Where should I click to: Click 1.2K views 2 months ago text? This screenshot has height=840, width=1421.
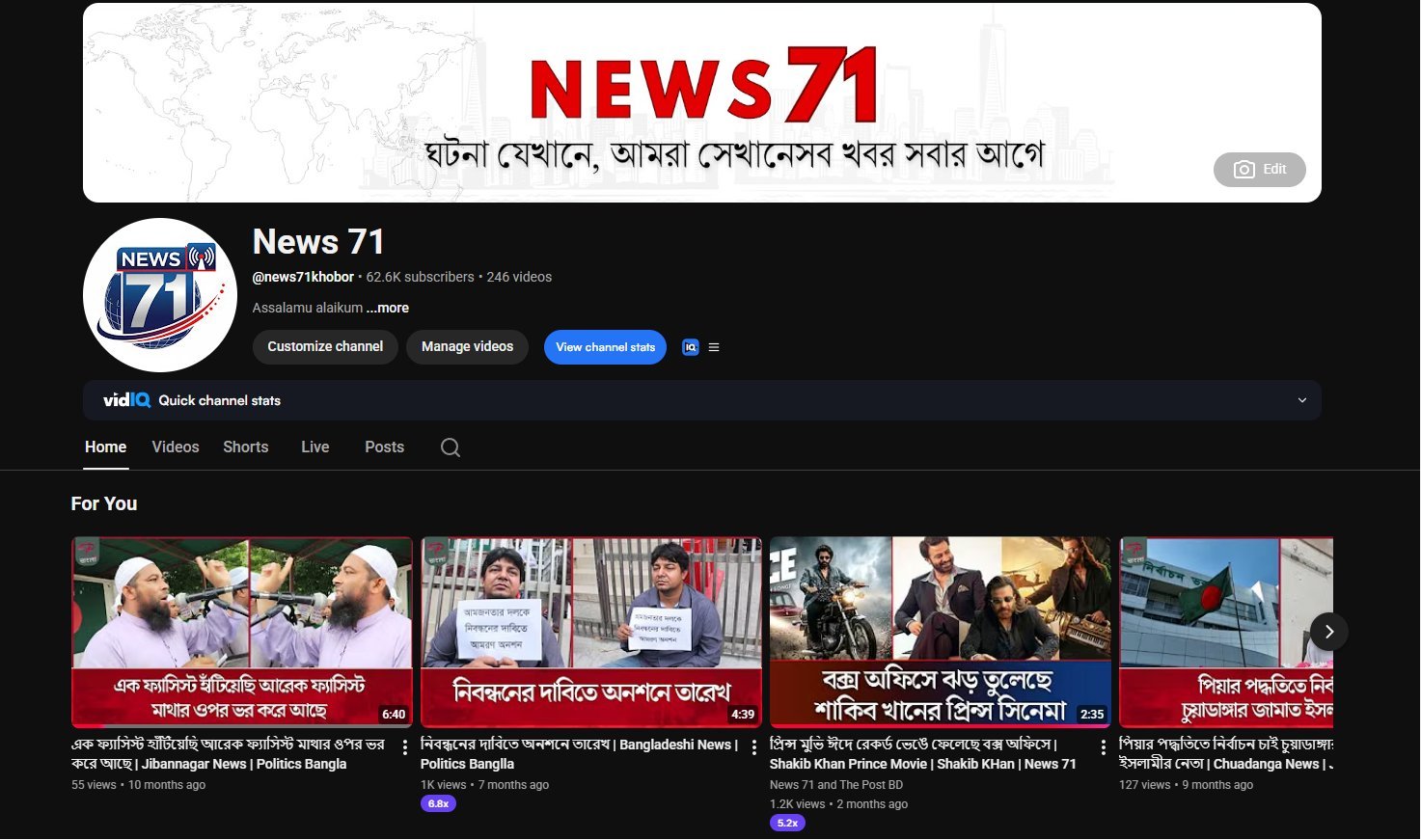838,804
